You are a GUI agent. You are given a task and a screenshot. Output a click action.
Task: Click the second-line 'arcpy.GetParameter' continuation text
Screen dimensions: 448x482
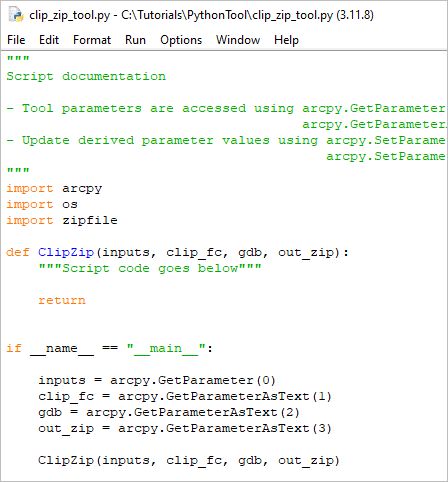click(x=374, y=124)
